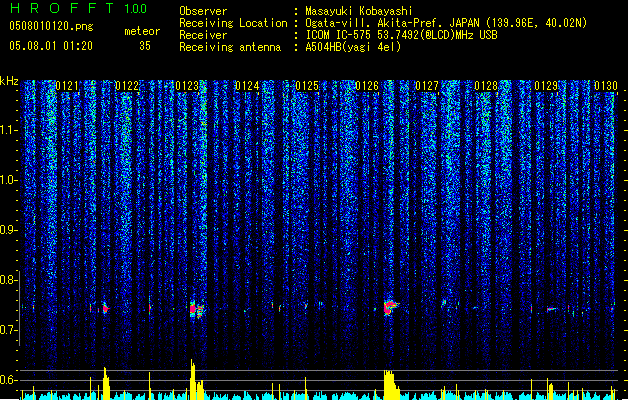
Task: Click the 1.0 kHz axis tick label
Action: click(9, 181)
